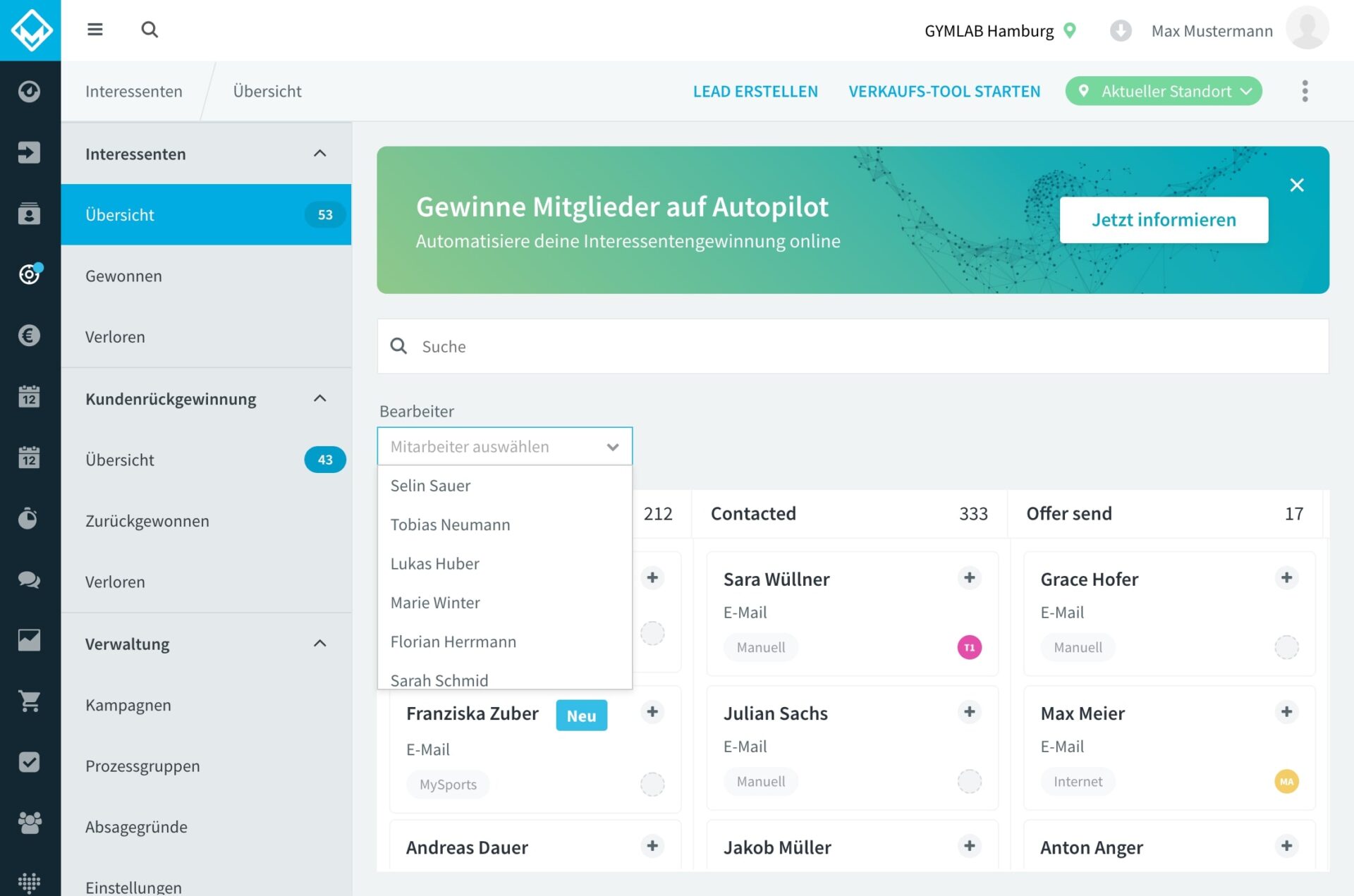The height and width of the screenshot is (896, 1354).
Task: Click the MA assignee badge on Max Meier
Action: pyautogui.click(x=1286, y=781)
